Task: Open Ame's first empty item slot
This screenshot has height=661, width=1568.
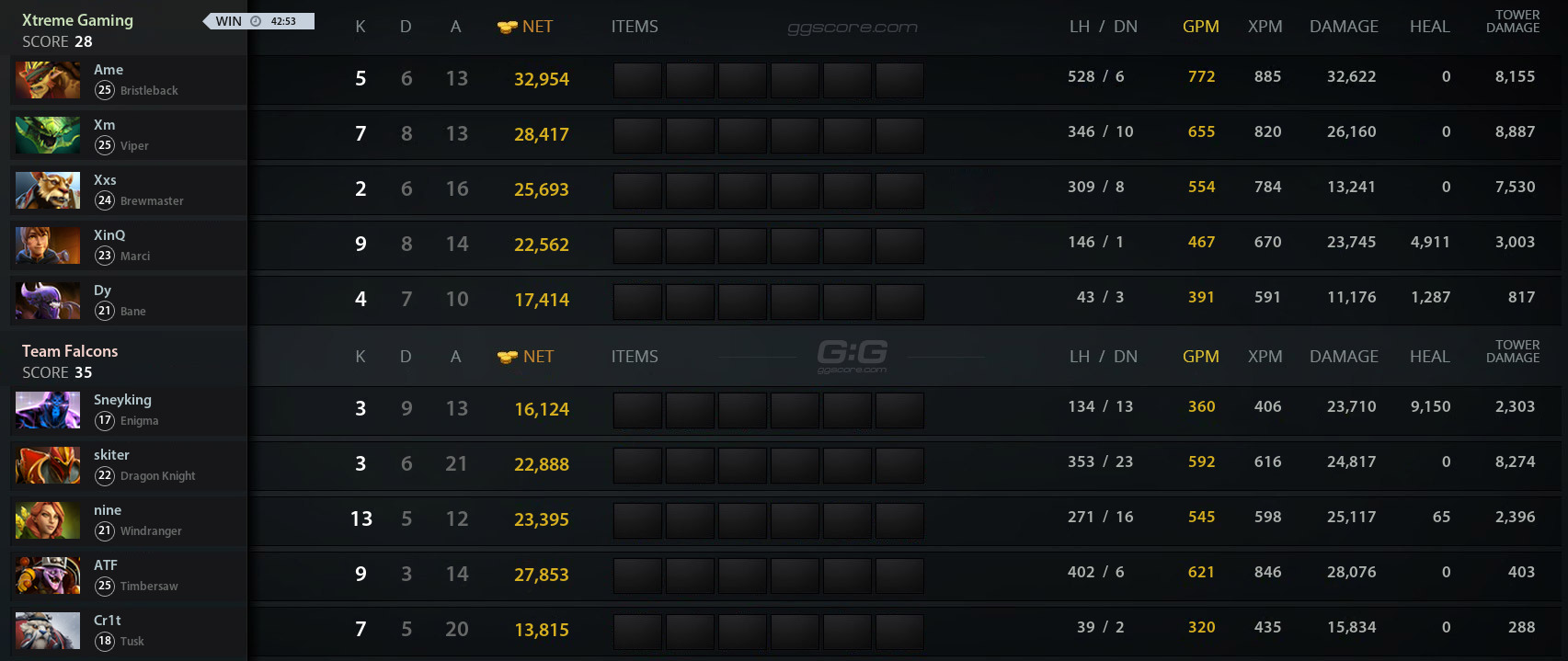Action: tap(637, 79)
